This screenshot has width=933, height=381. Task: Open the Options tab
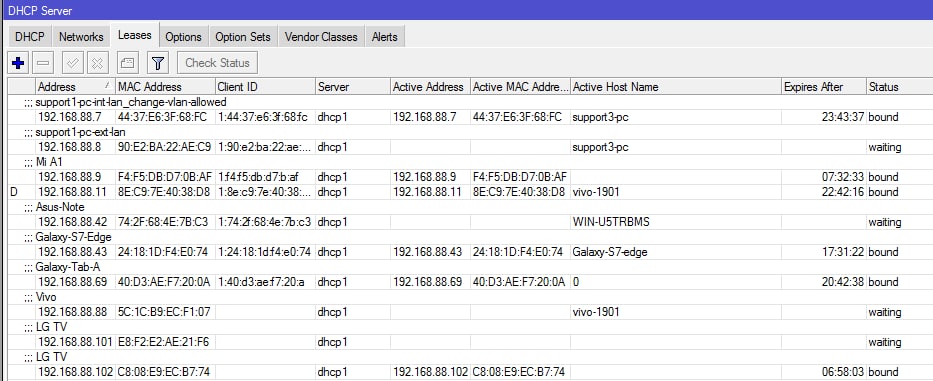(x=183, y=37)
